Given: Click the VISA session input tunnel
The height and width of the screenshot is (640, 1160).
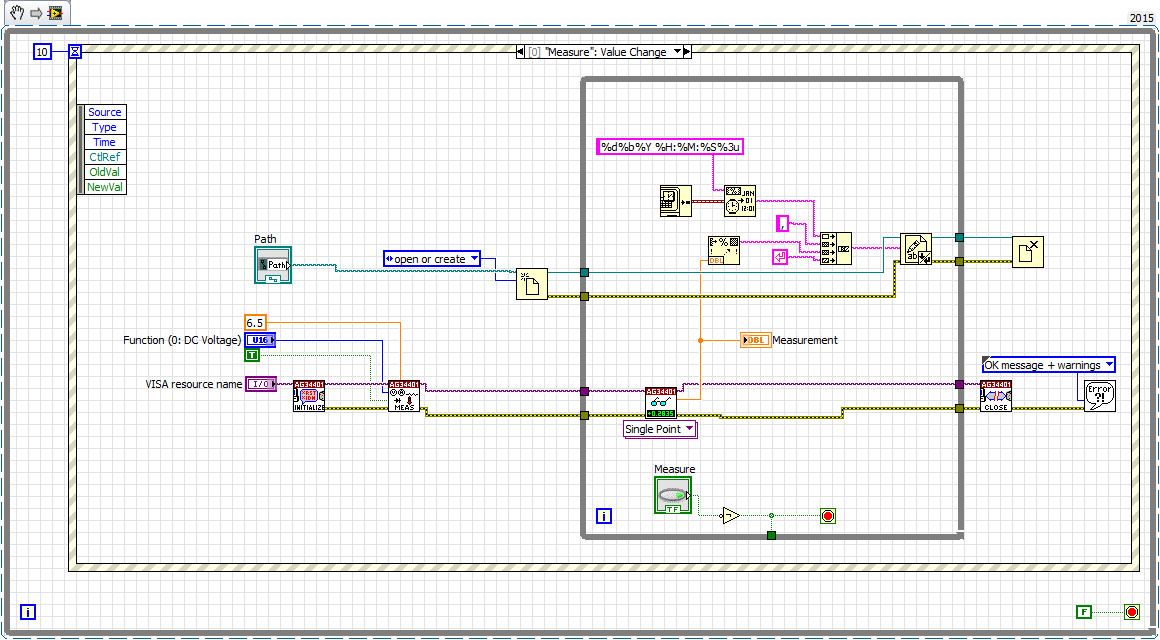Looking at the screenshot, I should pos(584,391).
